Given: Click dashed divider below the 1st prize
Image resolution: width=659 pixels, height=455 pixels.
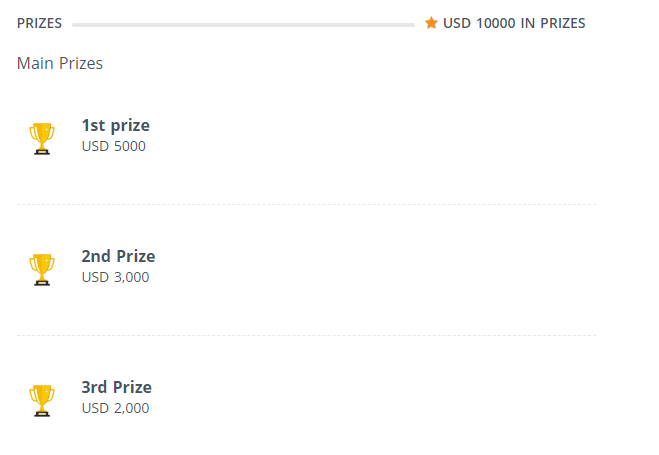Looking at the screenshot, I should click(306, 204).
